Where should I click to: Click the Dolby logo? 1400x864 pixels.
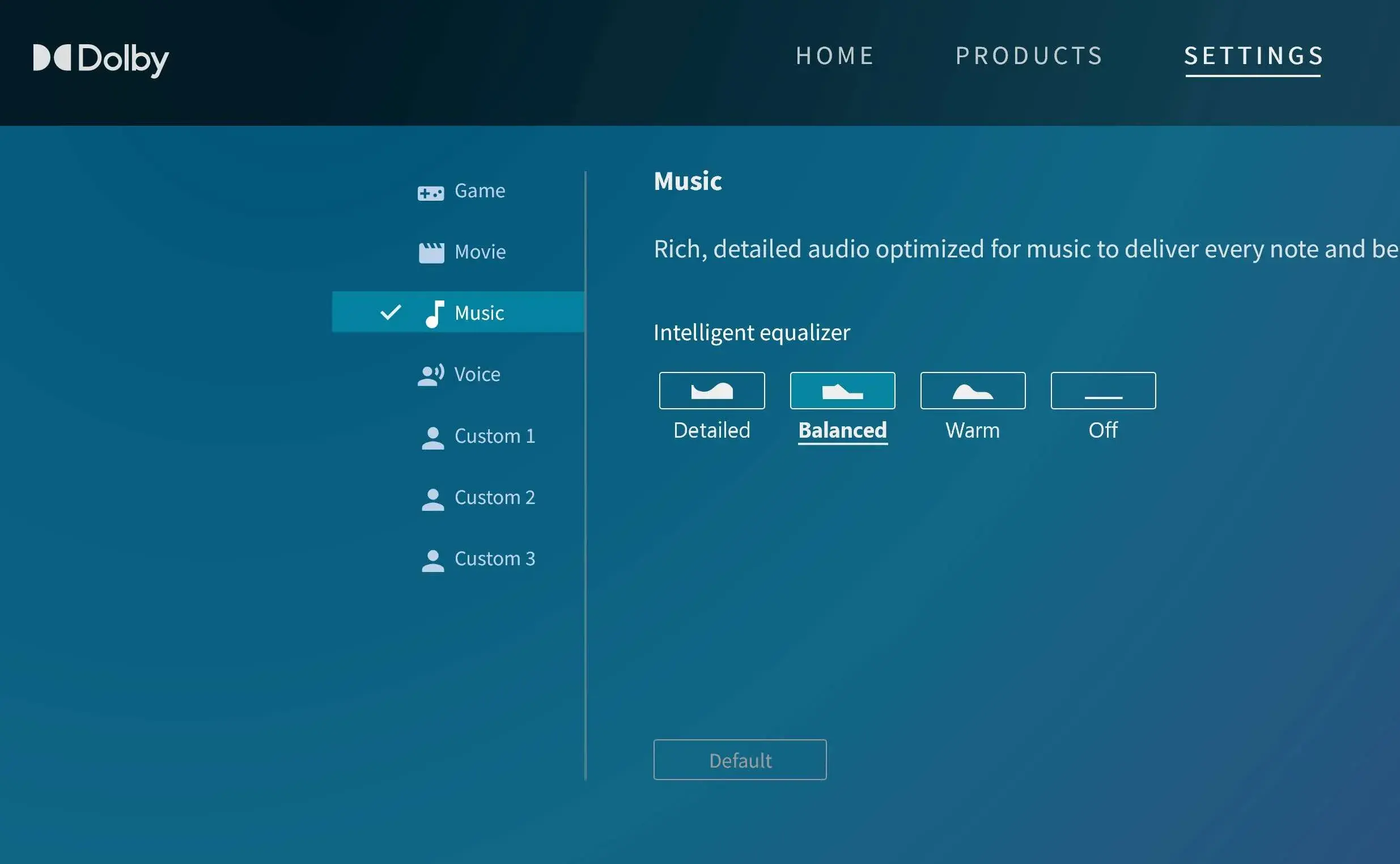[100, 60]
